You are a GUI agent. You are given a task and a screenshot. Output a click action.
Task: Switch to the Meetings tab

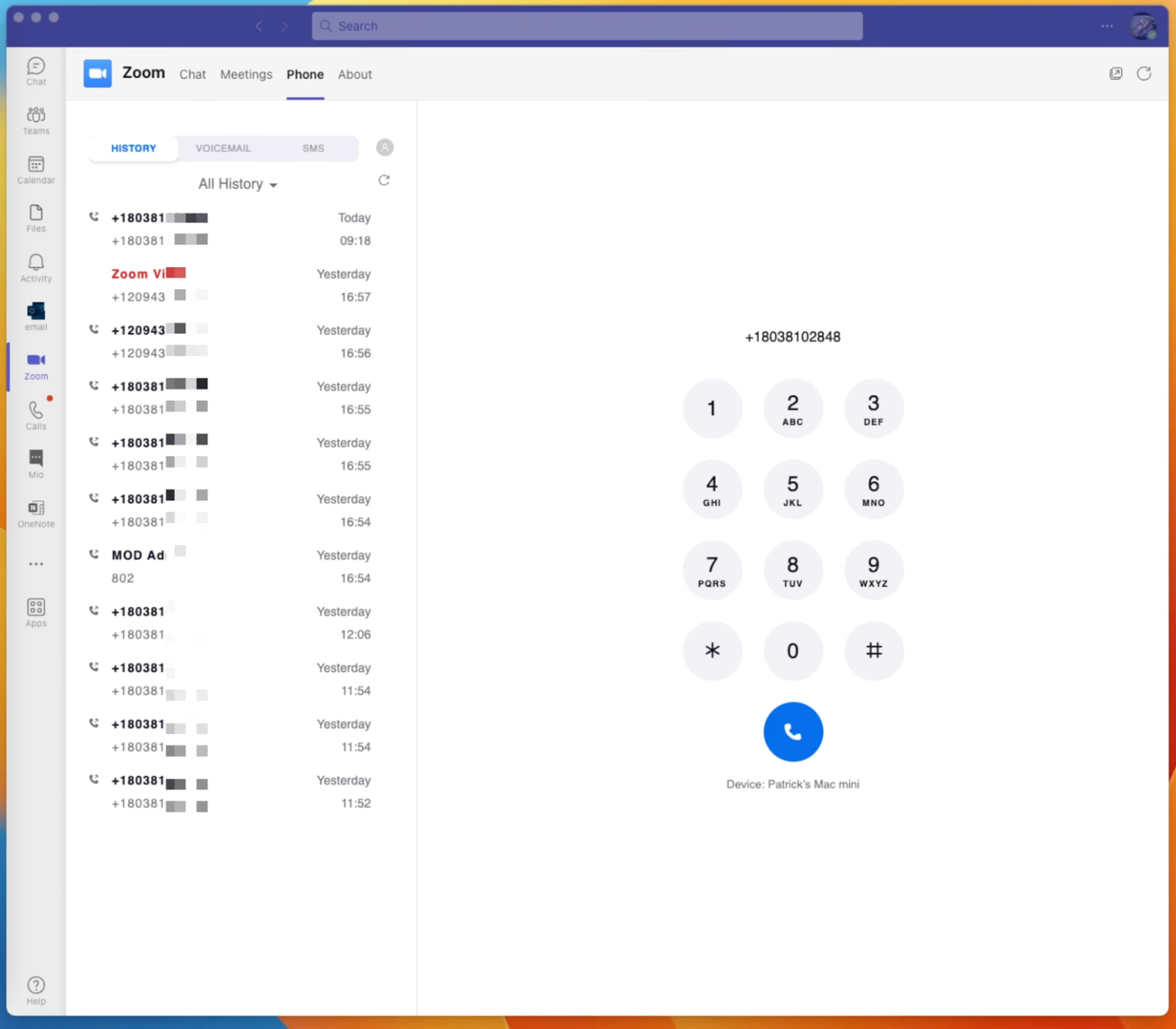(246, 74)
